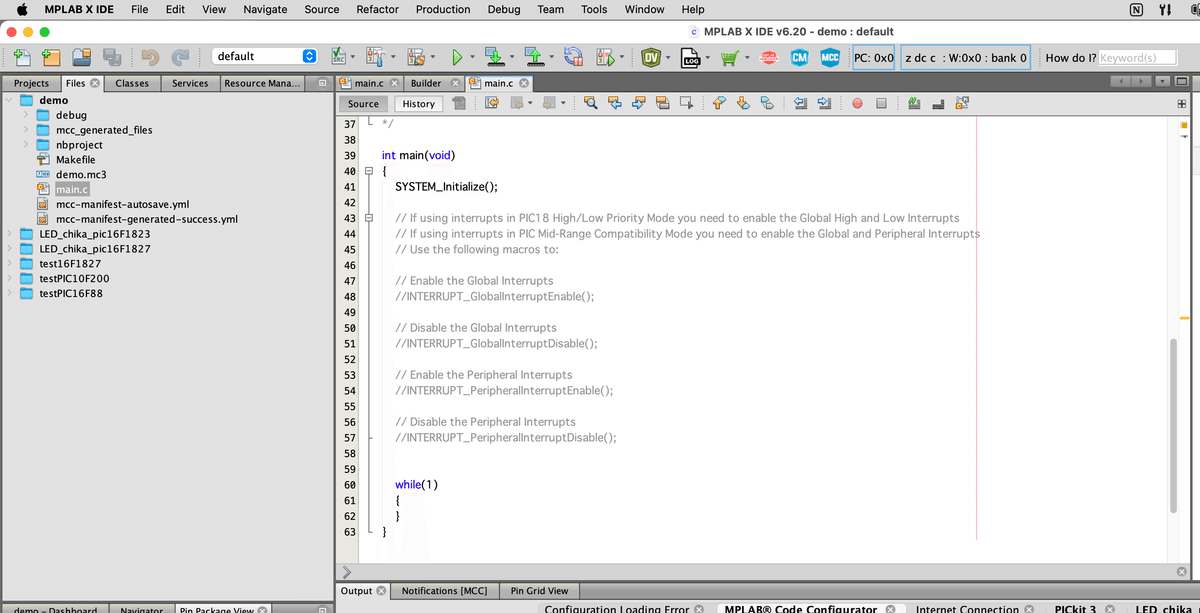1200x613 pixels.
Task: Open the green shopping cart icon
Action: pyautogui.click(x=728, y=57)
